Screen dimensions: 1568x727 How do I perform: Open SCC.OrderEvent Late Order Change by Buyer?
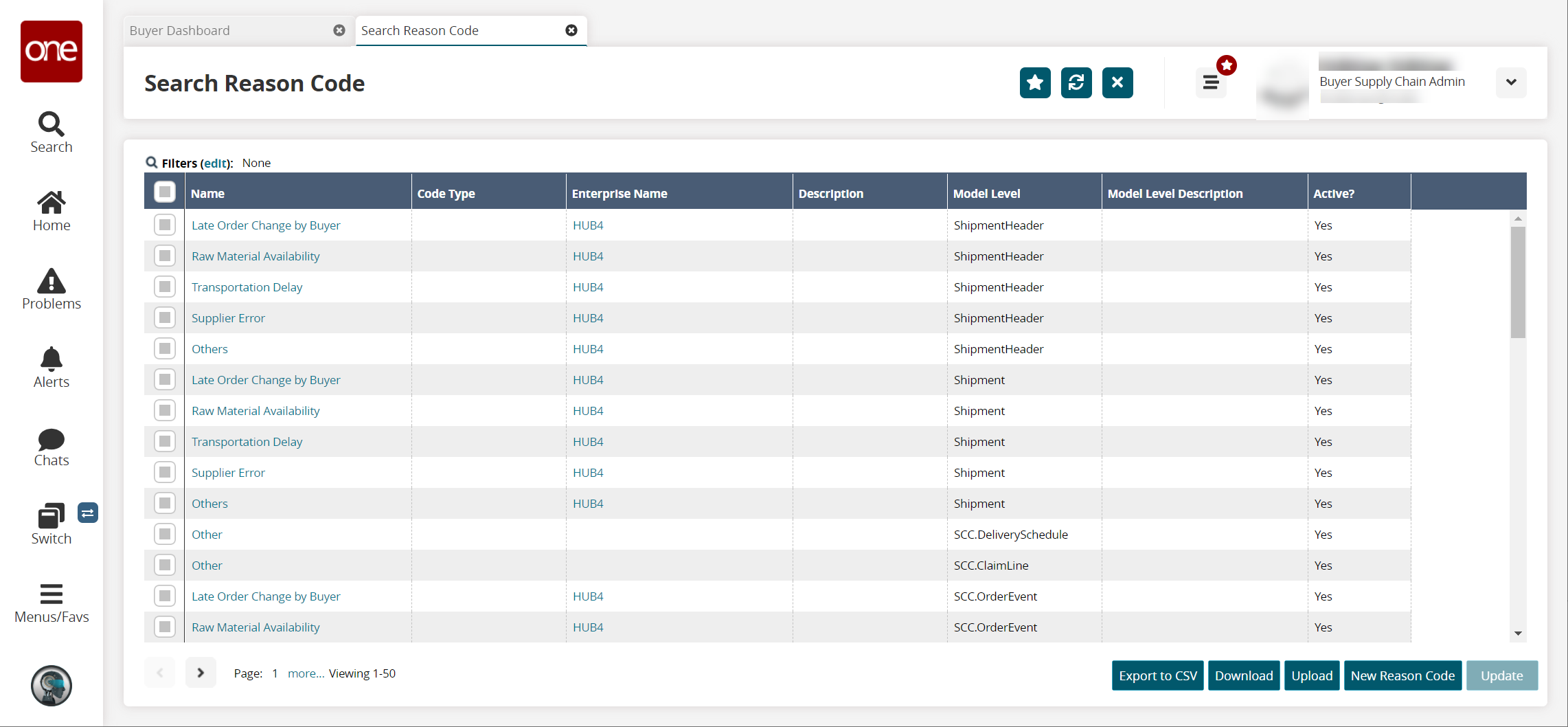click(266, 596)
